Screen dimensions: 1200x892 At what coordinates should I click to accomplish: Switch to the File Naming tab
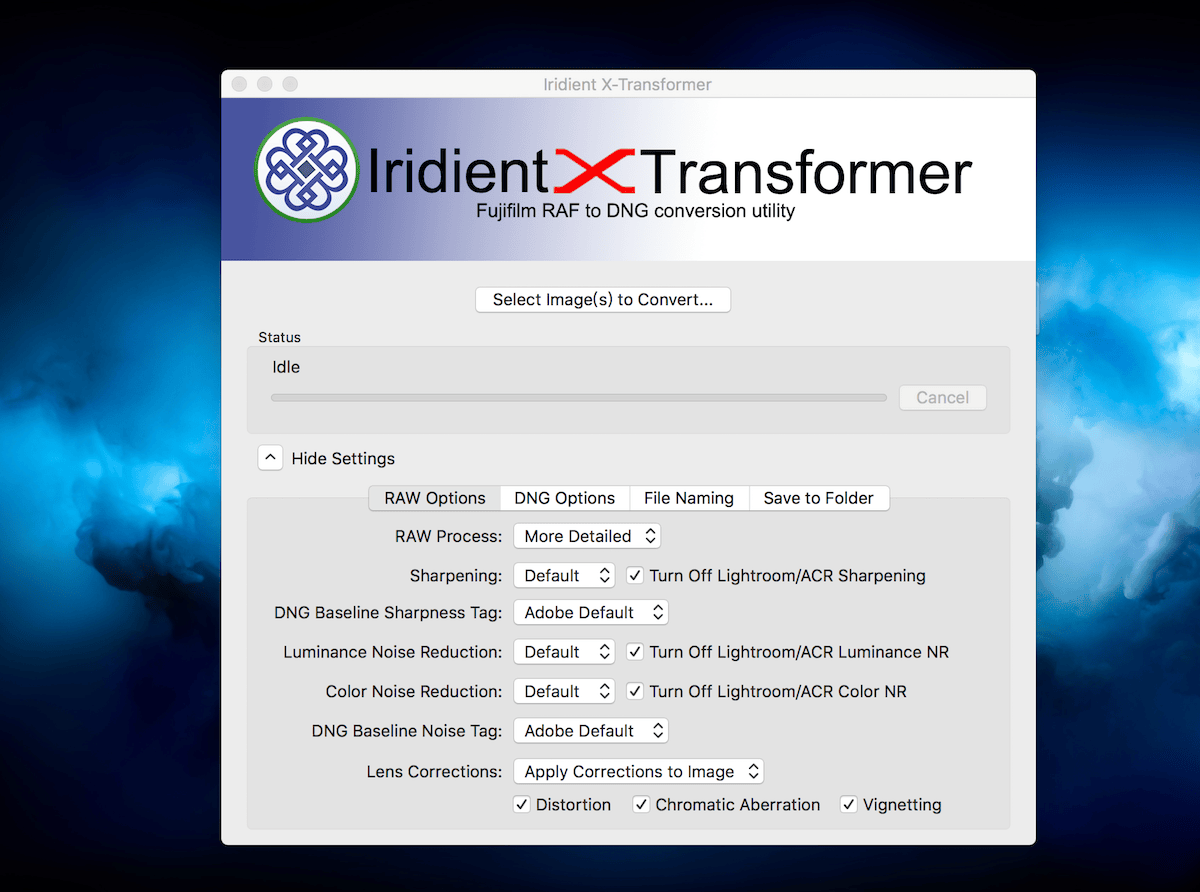tap(689, 498)
